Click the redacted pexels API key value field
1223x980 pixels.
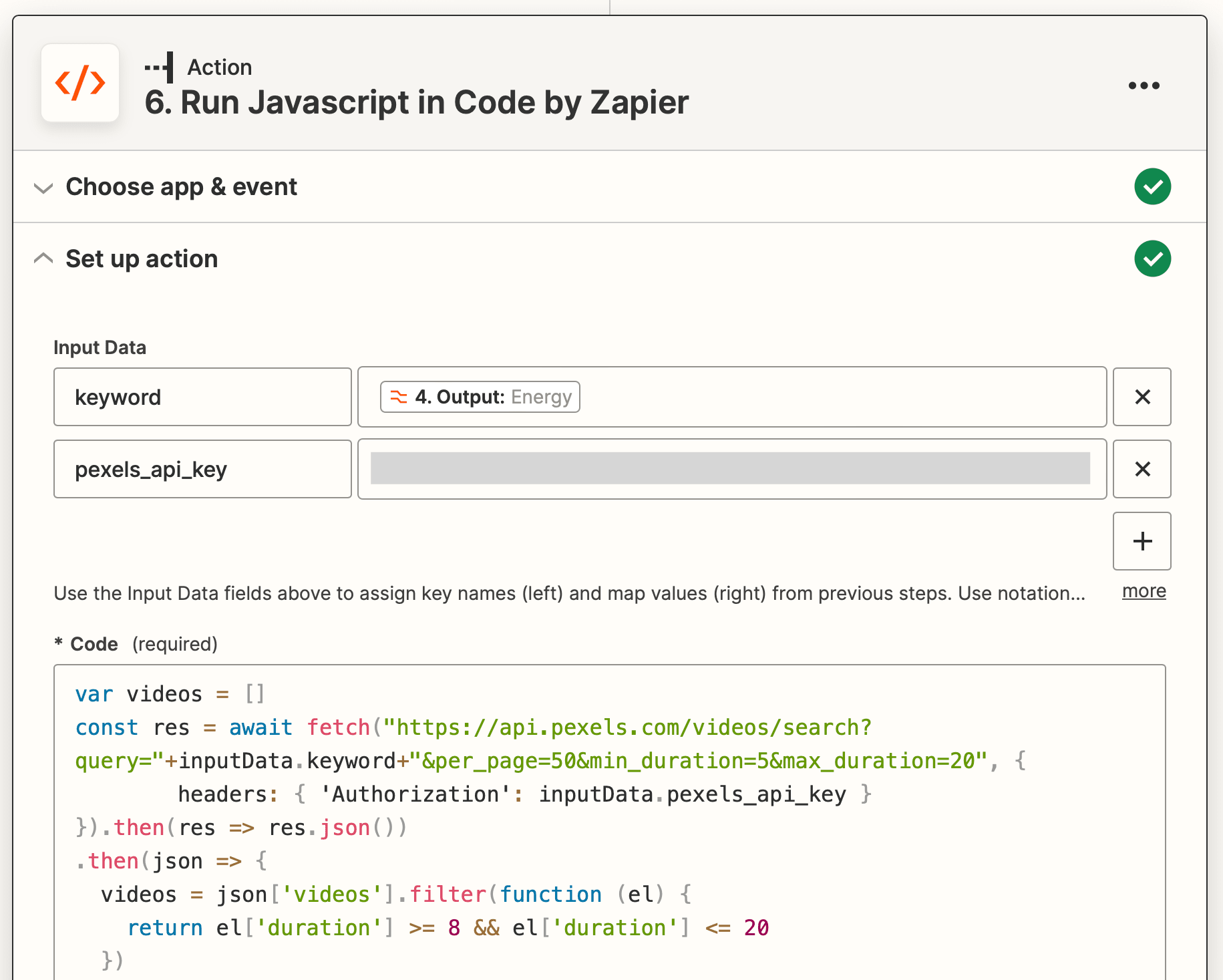point(730,469)
